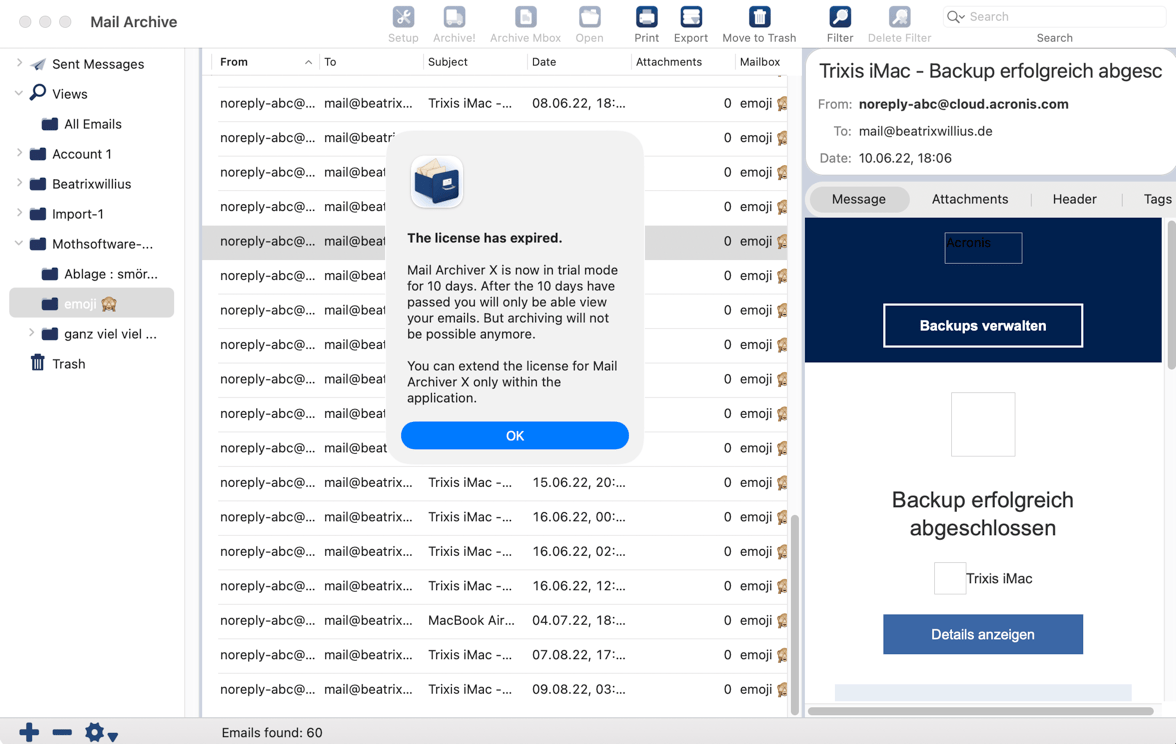Click the minus icon at bottom left
The image size is (1176, 744).
62,732
